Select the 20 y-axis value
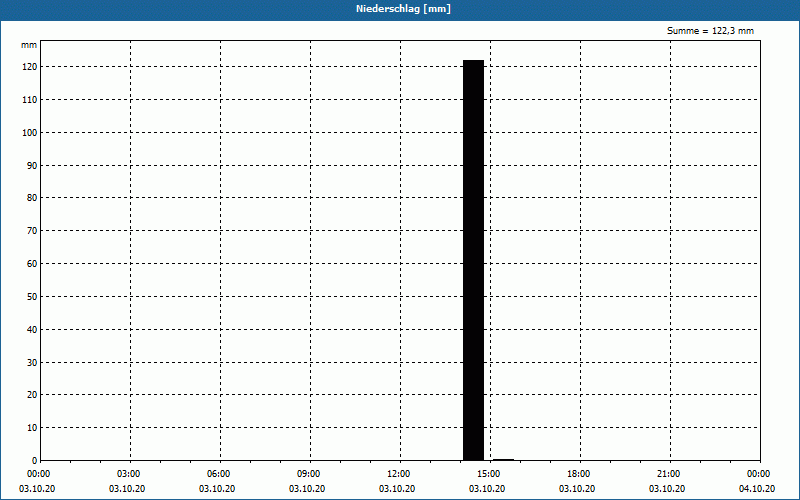This screenshot has width=800, height=500. 32,395
